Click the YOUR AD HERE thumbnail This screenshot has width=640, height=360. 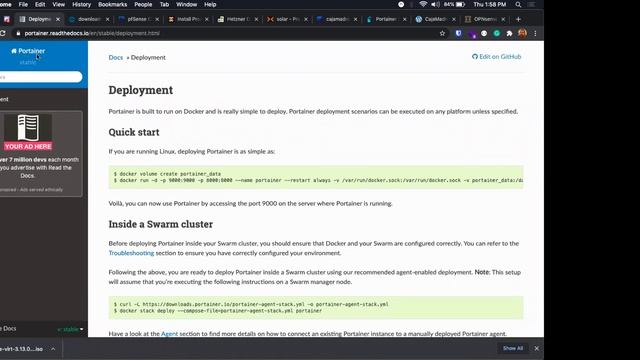(28, 132)
